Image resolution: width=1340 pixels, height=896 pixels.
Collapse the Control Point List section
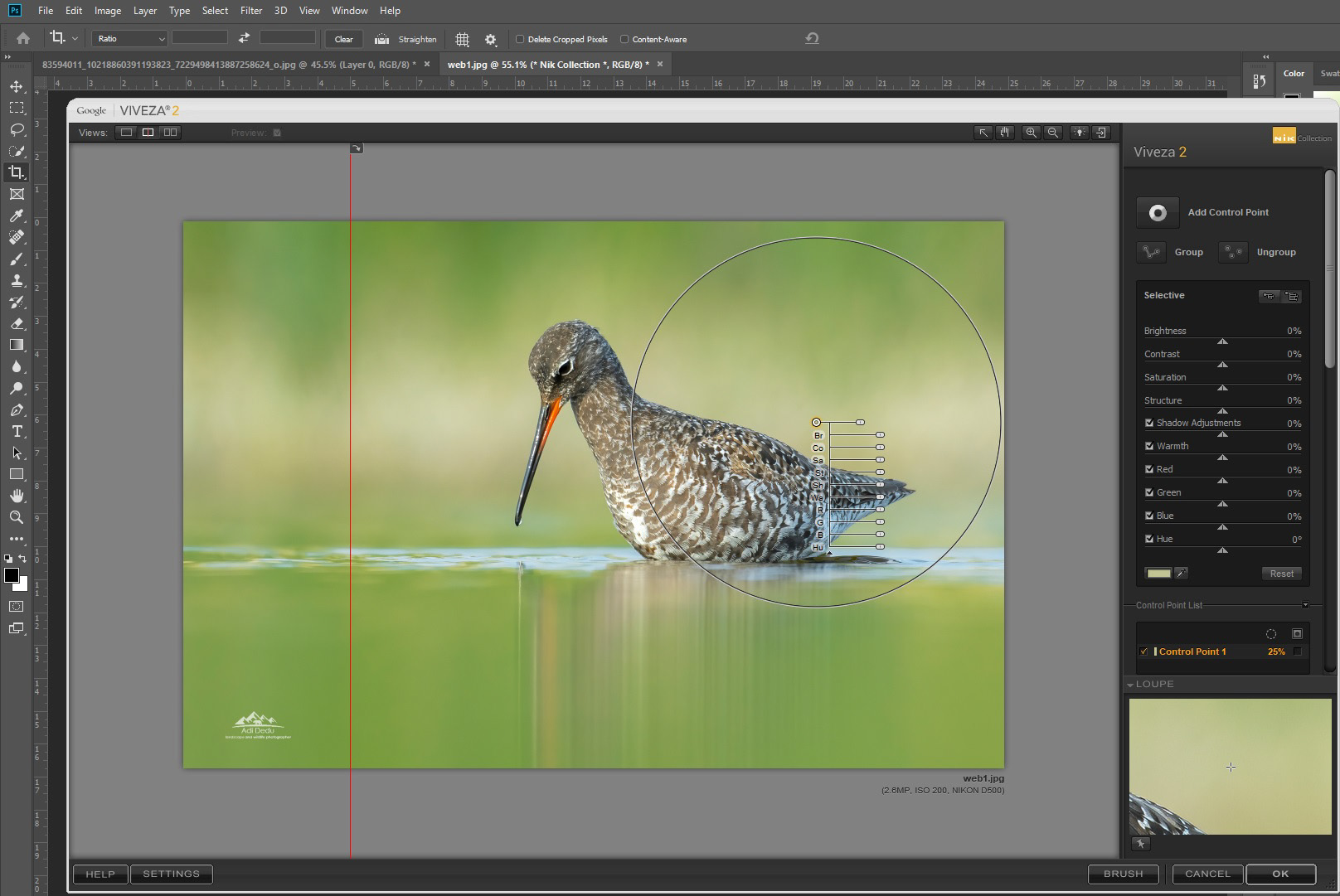coord(1304,605)
